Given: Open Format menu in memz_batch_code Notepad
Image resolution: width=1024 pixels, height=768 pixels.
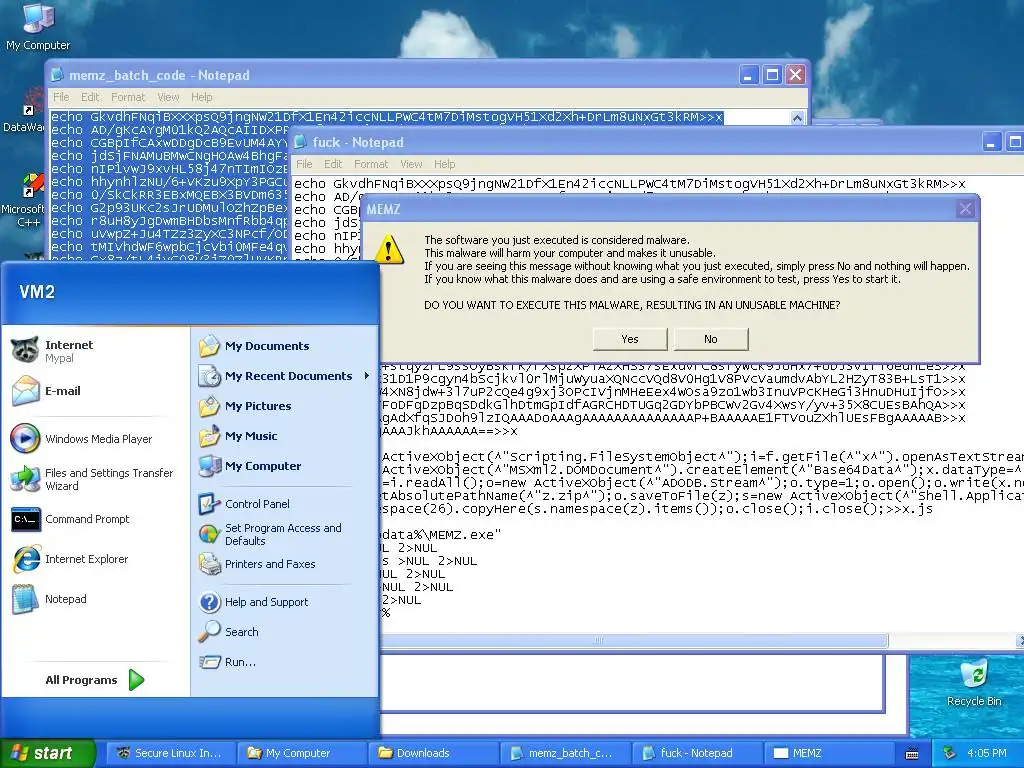Looking at the screenshot, I should click(128, 97).
